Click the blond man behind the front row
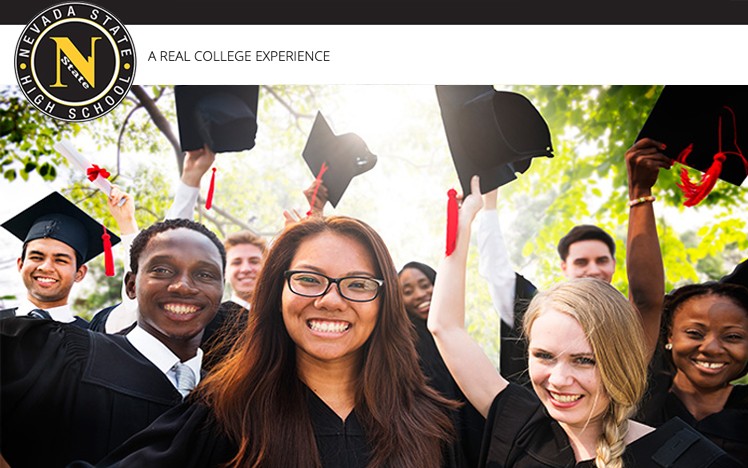The width and height of the screenshot is (748, 468). point(244,267)
